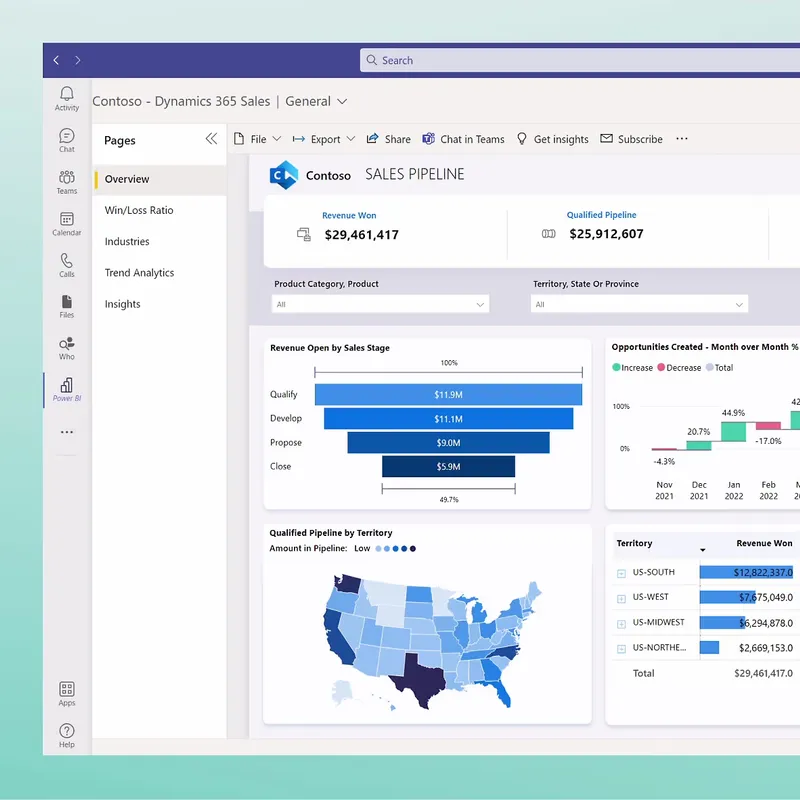800x800 pixels.
Task: Open the Apps store icon
Action: [x=67, y=694]
